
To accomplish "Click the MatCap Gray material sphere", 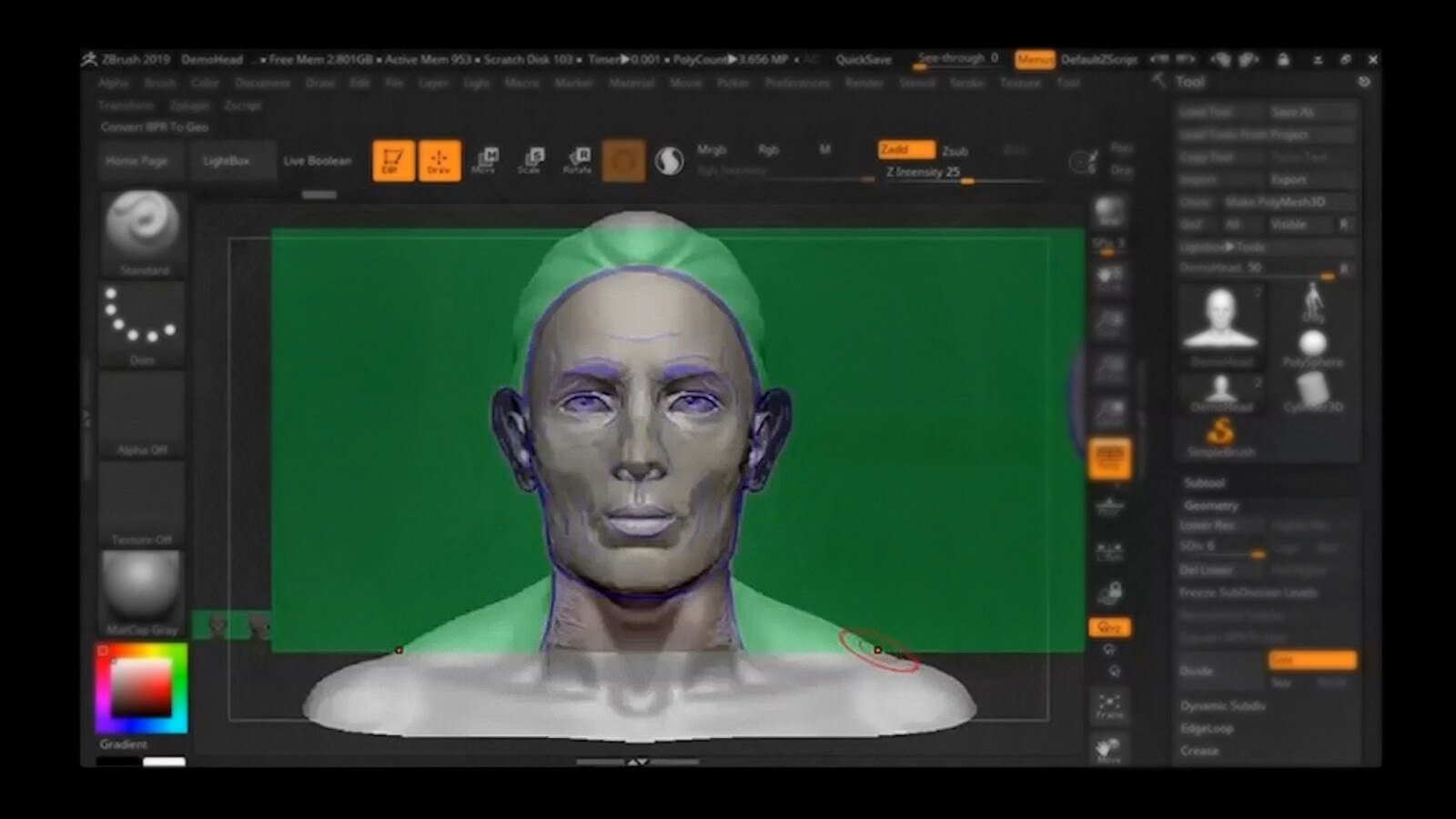I will click(143, 593).
